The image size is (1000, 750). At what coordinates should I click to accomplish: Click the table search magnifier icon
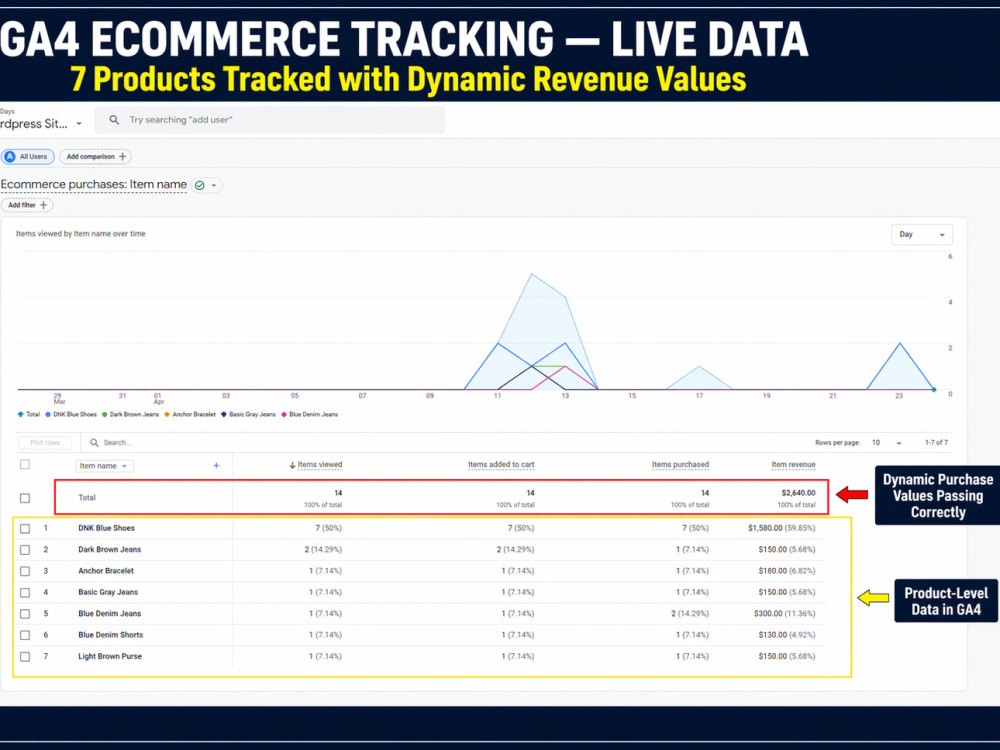tap(94, 443)
